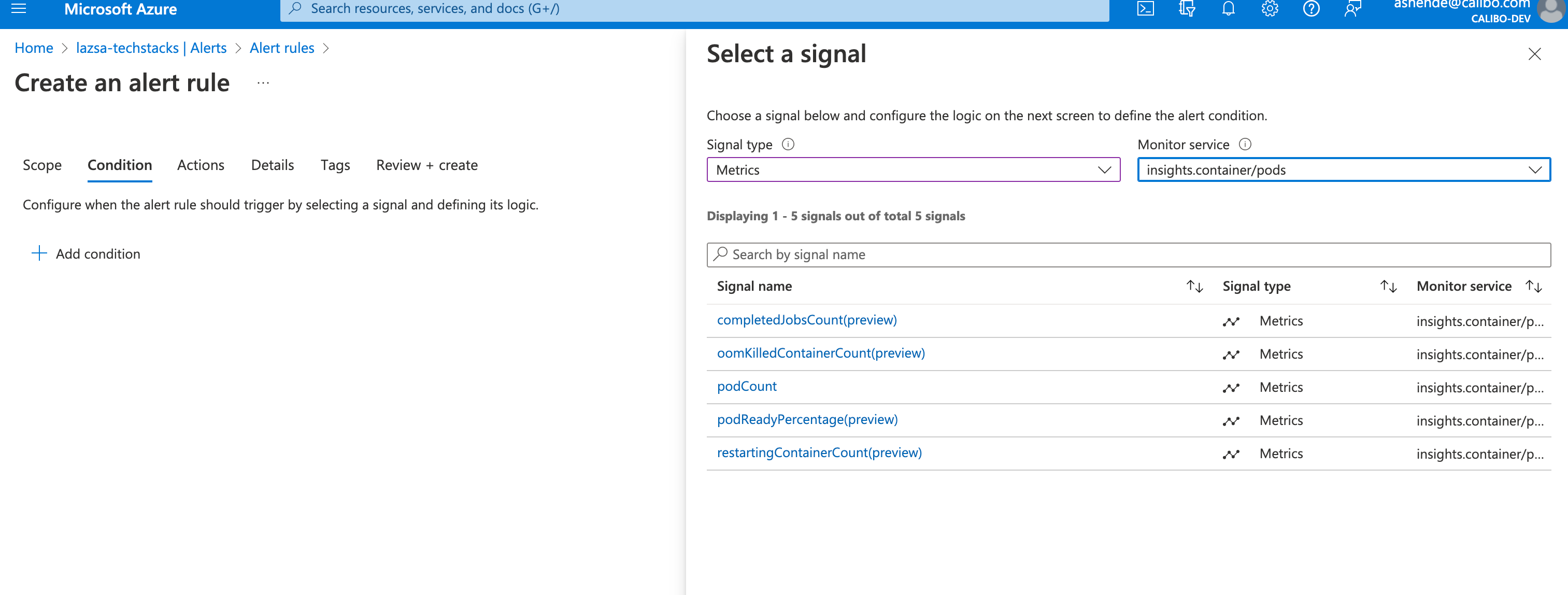Open the Tags tab
This screenshot has width=1568, height=595.
point(335,165)
